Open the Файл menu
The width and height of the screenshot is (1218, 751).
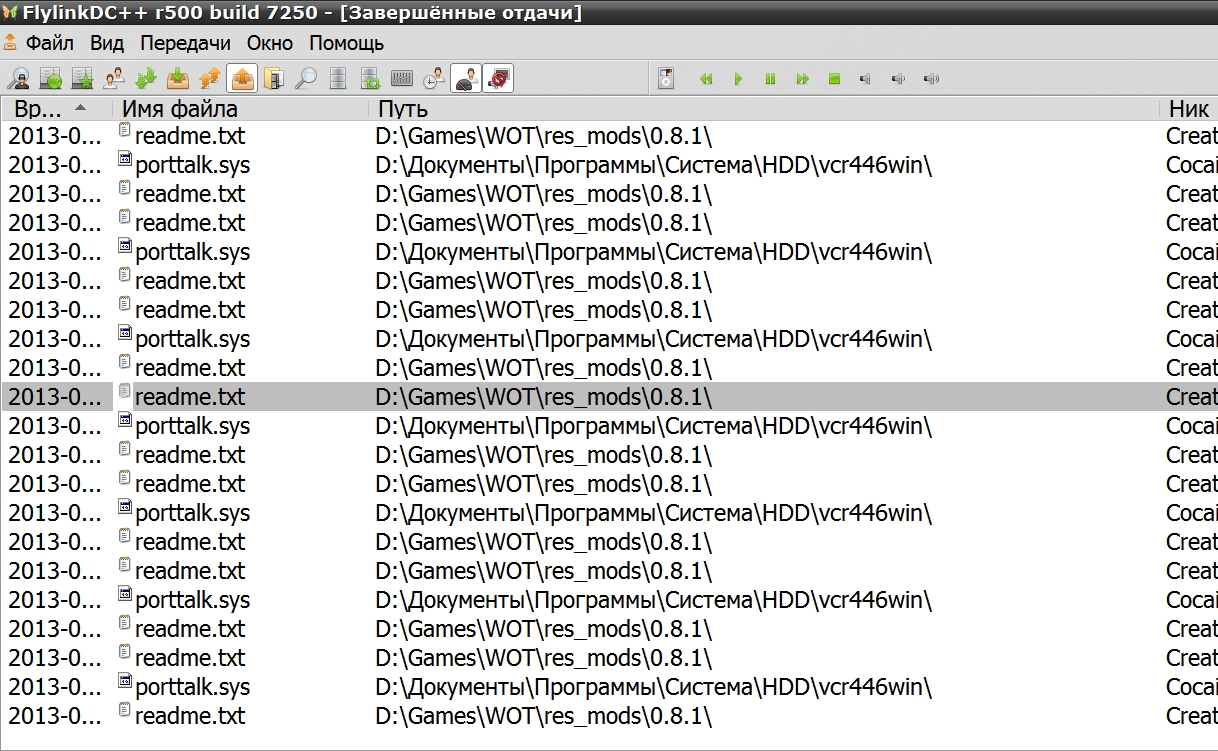coord(50,43)
